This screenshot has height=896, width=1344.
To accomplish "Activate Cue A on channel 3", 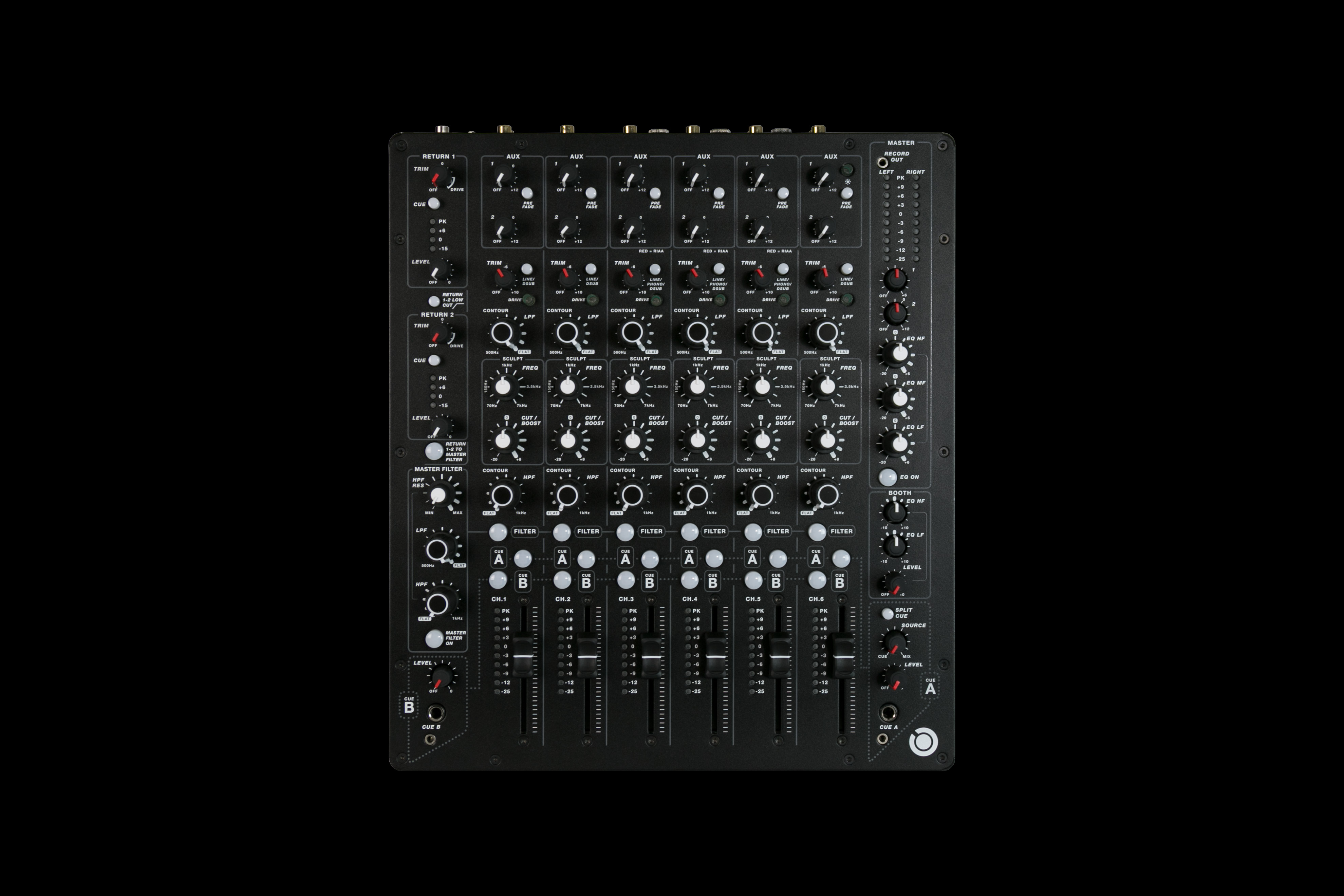I will click(650, 559).
